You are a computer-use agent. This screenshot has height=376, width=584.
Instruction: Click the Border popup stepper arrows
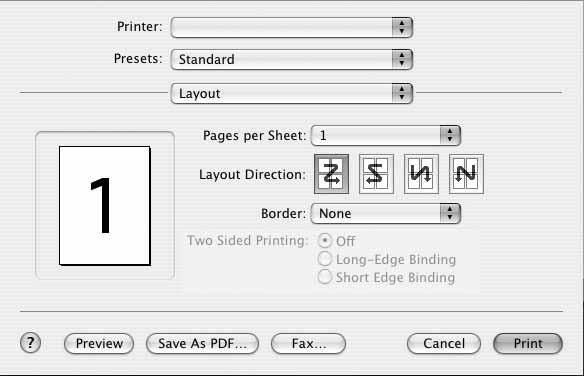click(x=450, y=213)
